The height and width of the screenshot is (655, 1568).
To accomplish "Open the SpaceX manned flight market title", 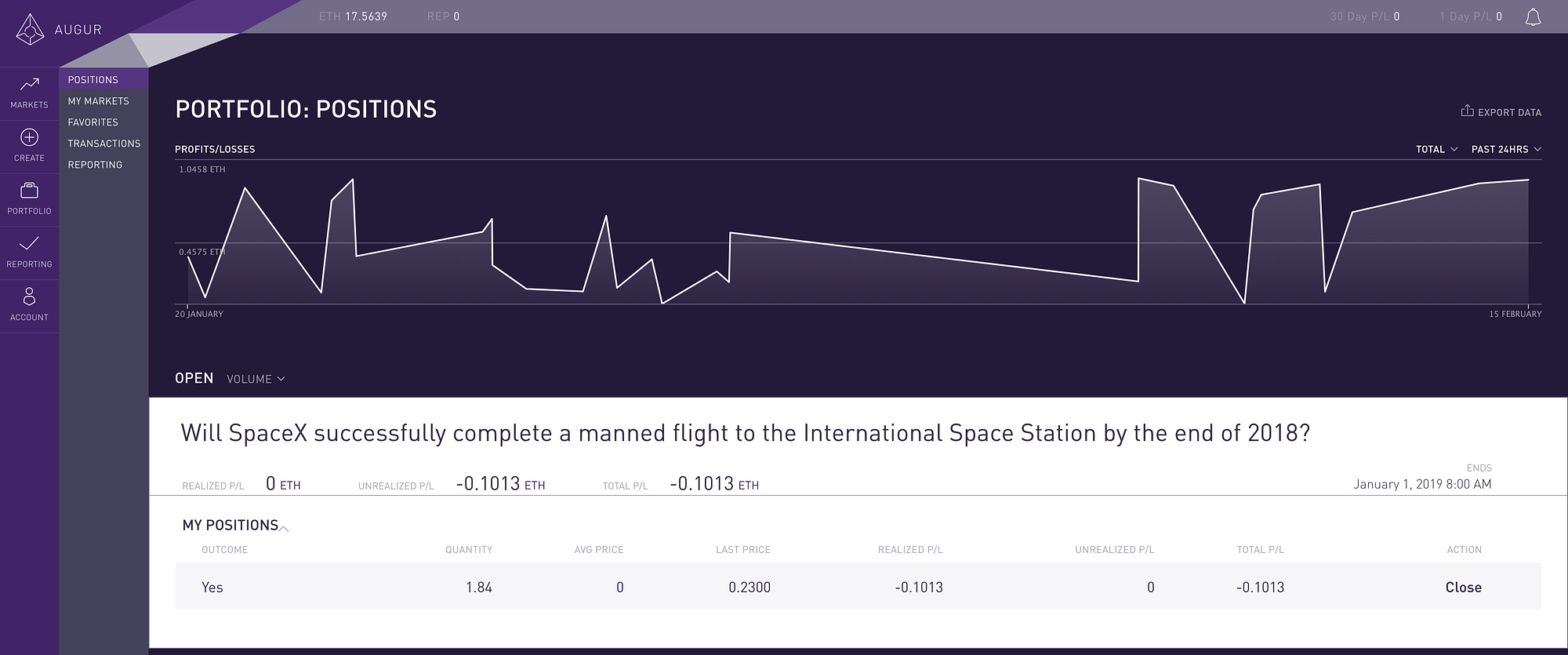I will tap(745, 433).
